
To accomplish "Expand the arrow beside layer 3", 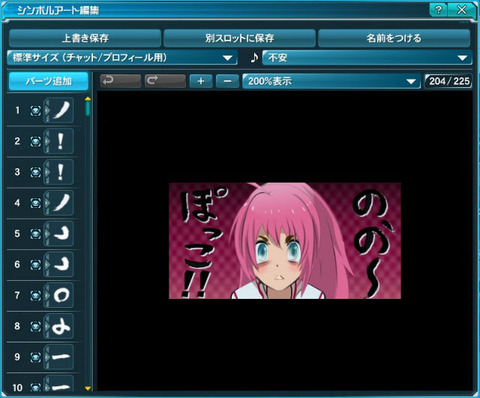I will [x=47, y=172].
